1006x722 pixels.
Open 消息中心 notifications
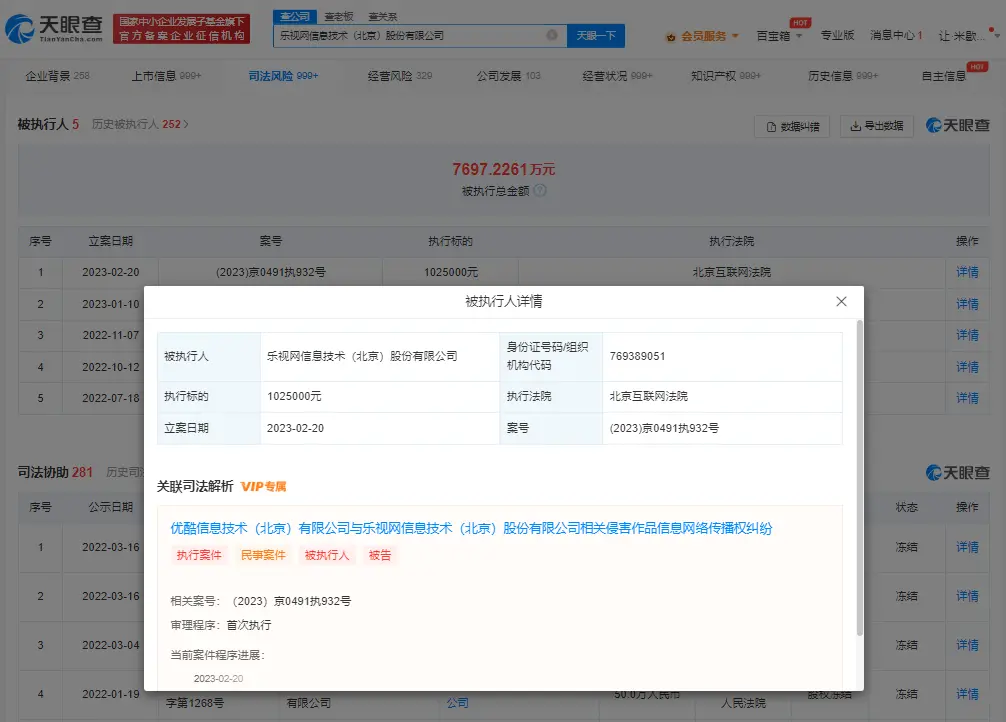click(896, 35)
